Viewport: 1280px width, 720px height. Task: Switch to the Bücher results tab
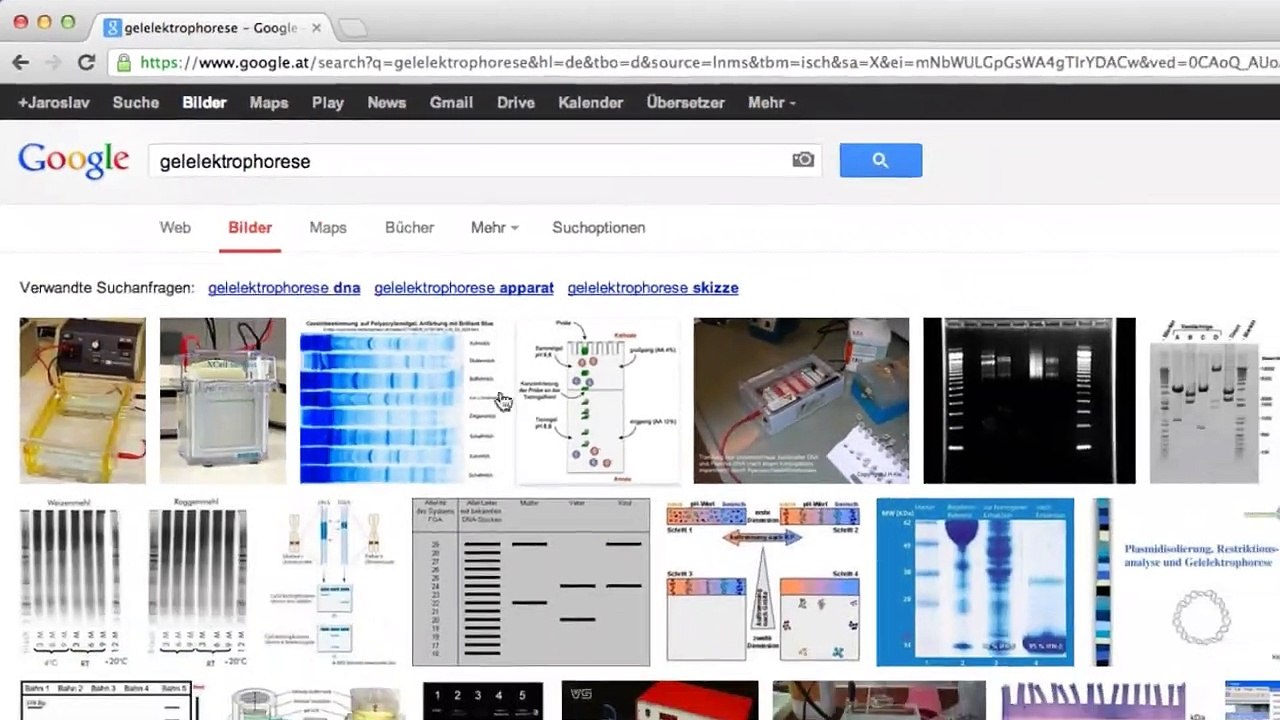pyautogui.click(x=410, y=227)
